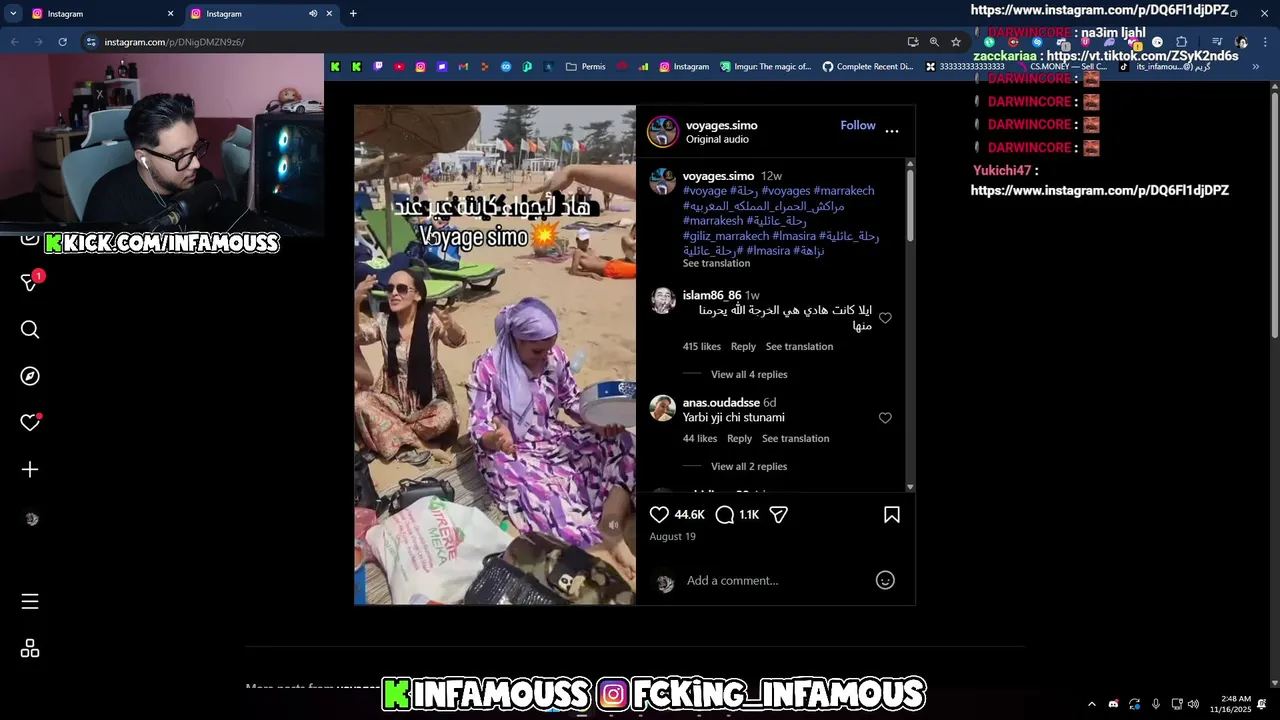Close the first Instagram tab

170,14
